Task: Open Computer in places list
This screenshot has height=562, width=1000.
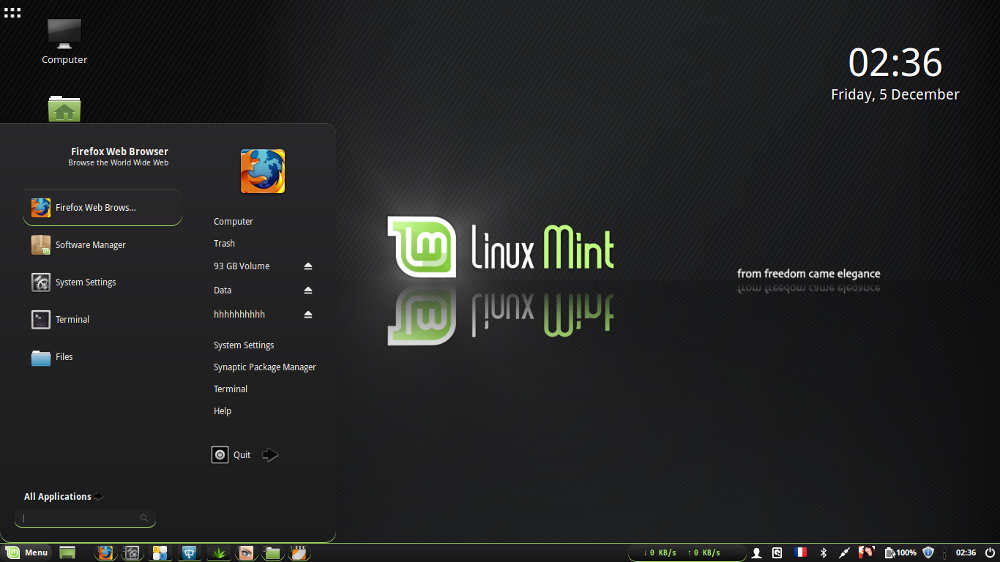Action: 233,221
